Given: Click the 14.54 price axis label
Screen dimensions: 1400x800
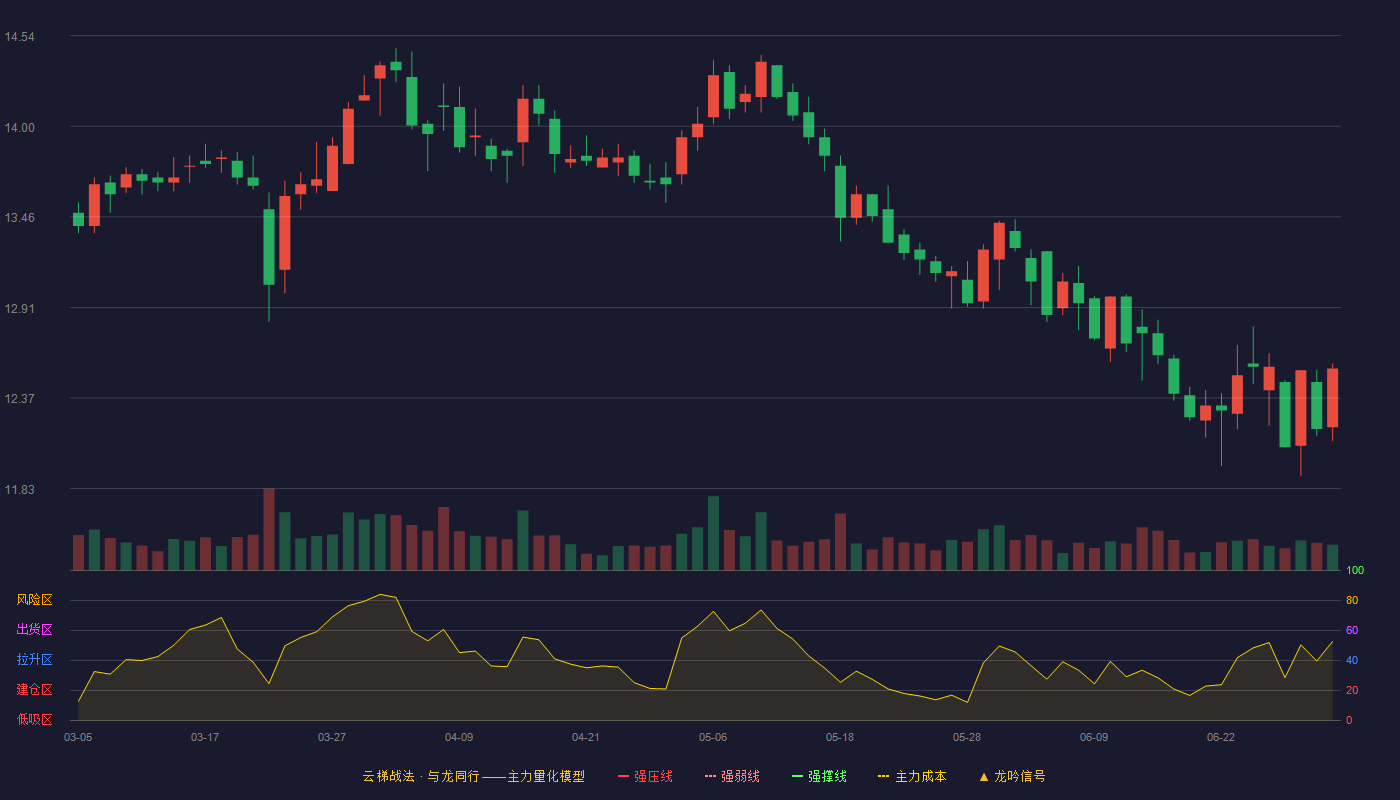Looking at the screenshot, I should (x=19, y=37).
